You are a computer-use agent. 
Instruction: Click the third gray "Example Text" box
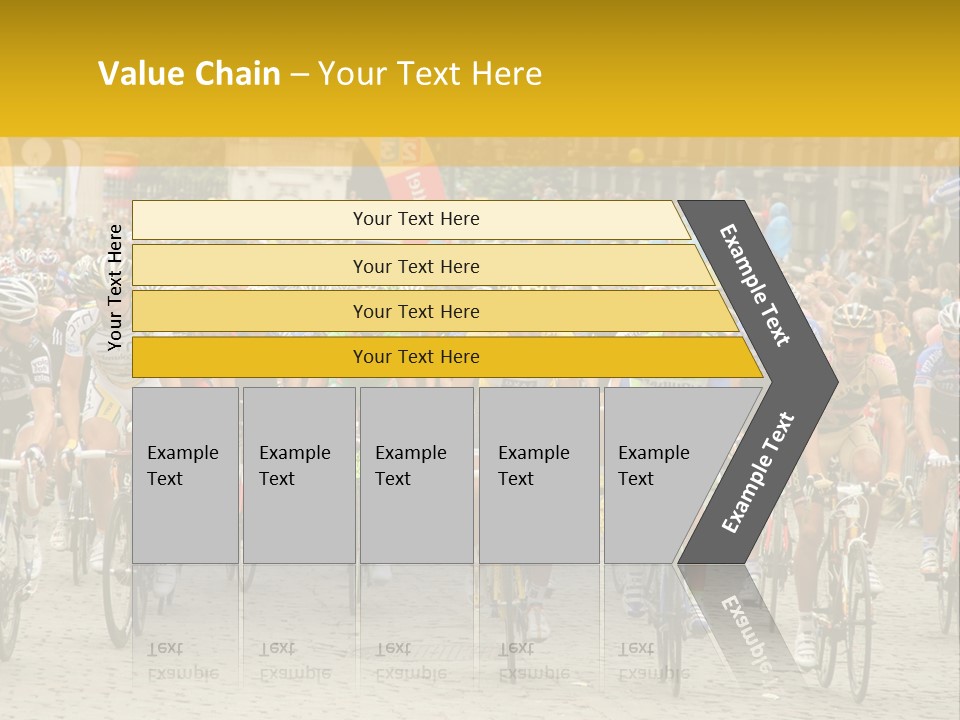pos(415,474)
